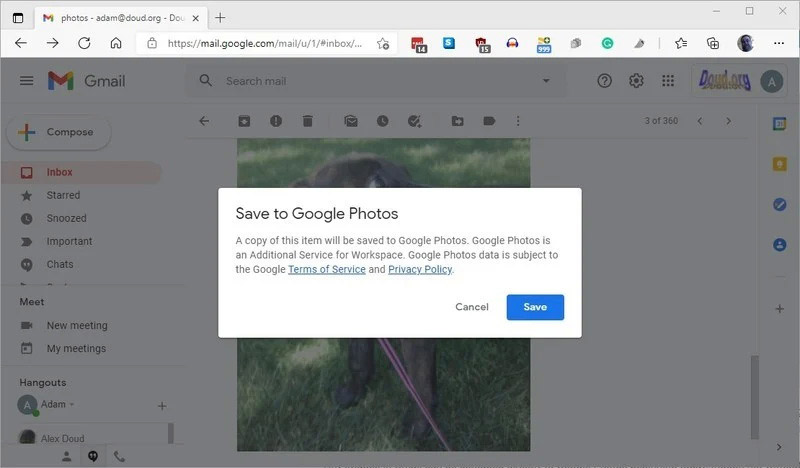The image size is (800, 468).
Task: Move email to folder icon
Action: (x=458, y=121)
